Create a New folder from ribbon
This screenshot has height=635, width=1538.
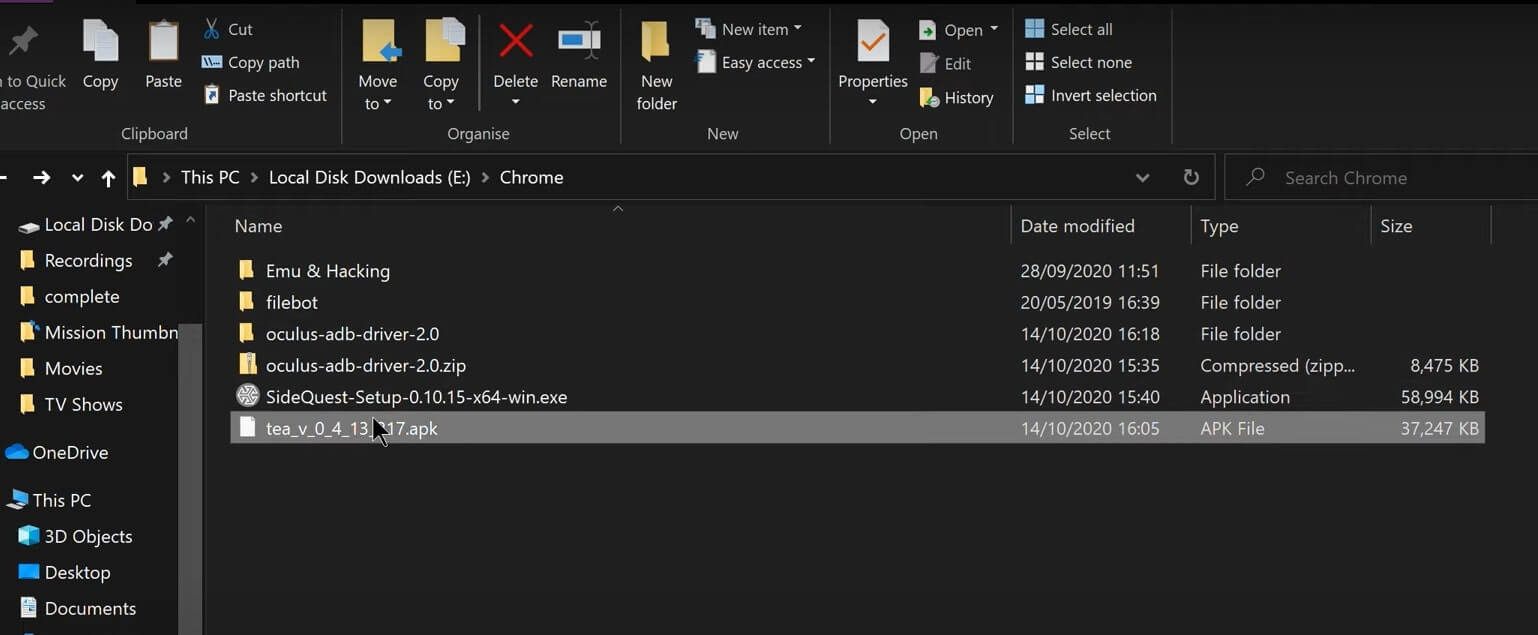point(656,60)
